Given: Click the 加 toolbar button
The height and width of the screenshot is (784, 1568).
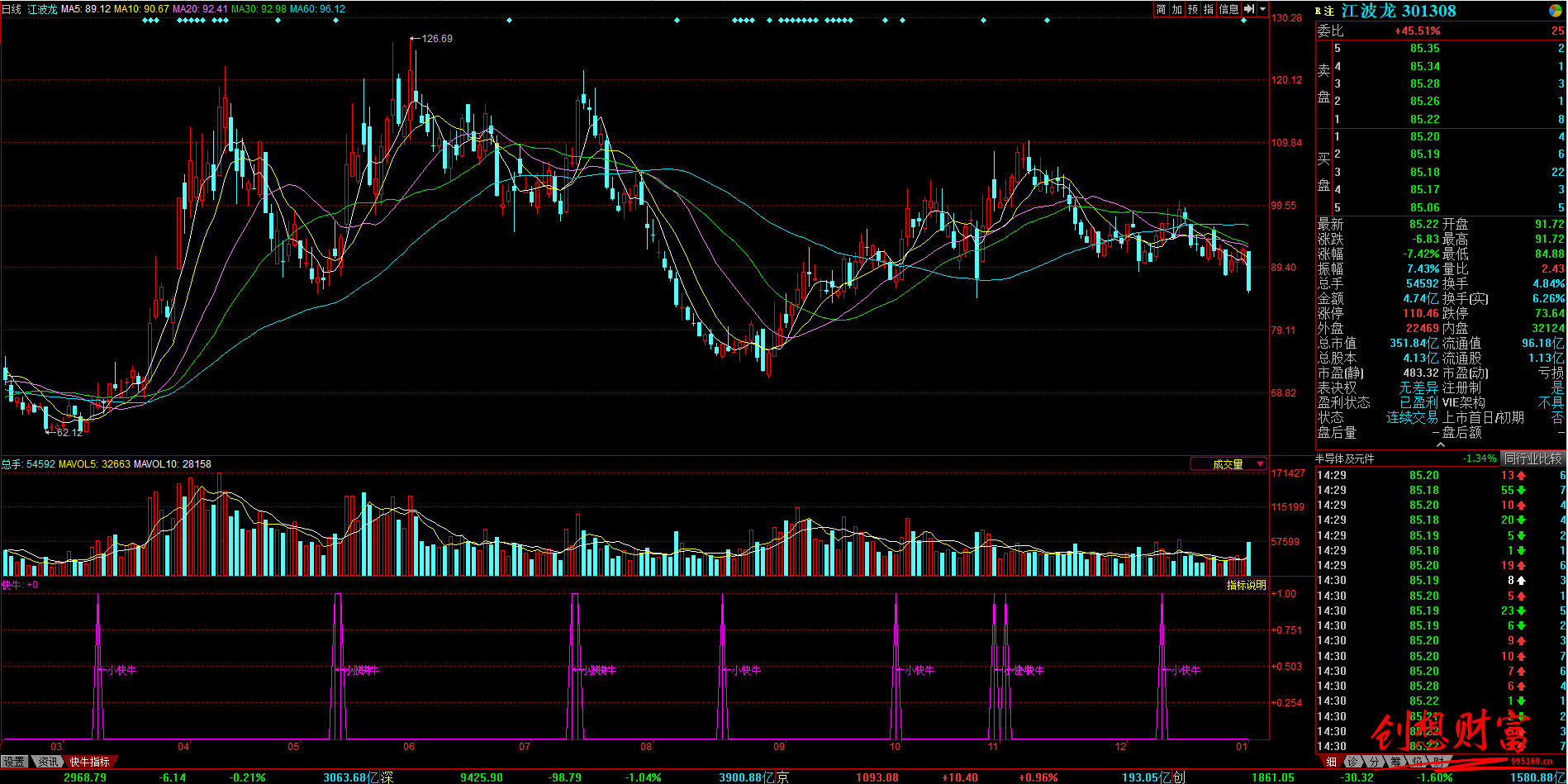Looking at the screenshot, I should click(1177, 9).
